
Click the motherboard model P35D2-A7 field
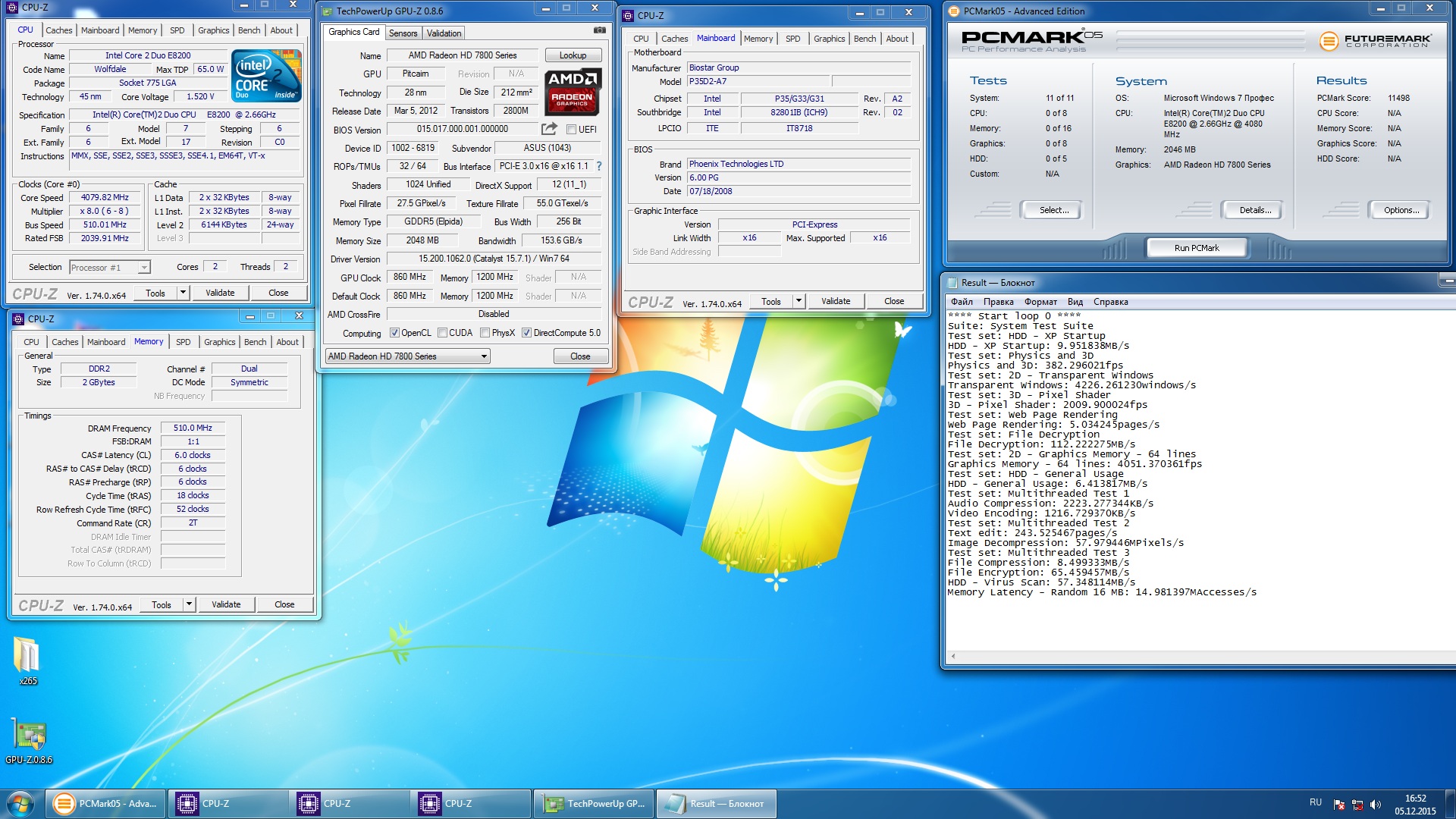coord(758,81)
